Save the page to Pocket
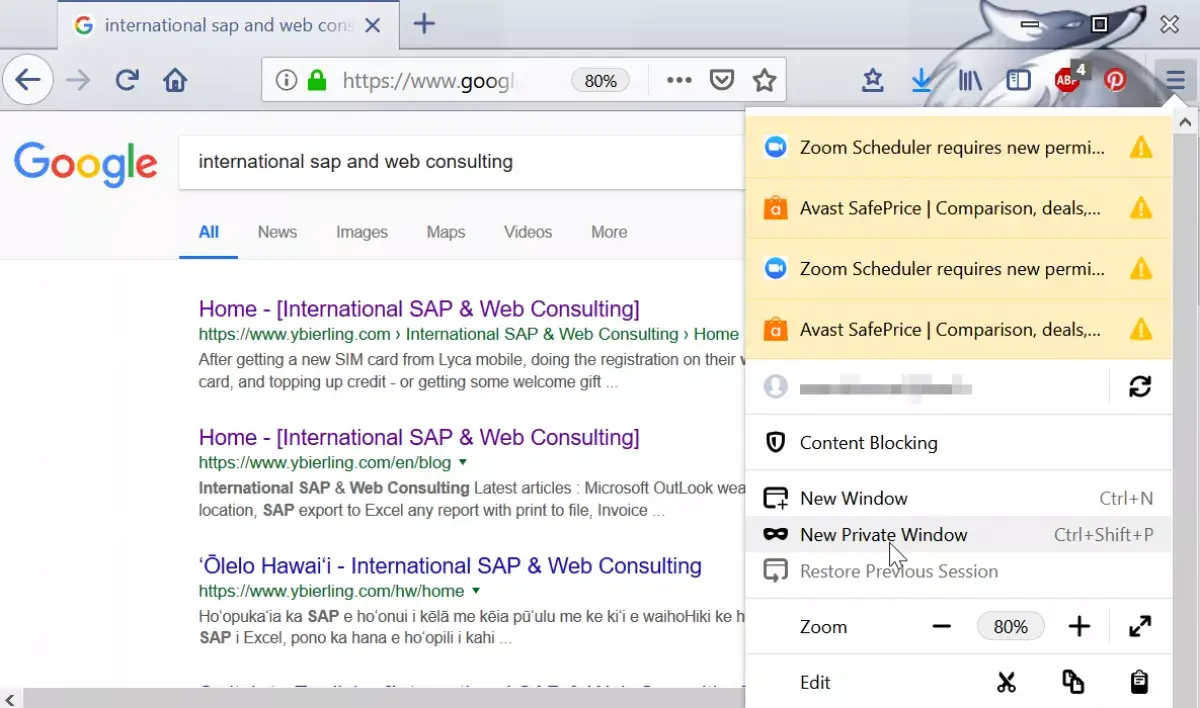The height and width of the screenshot is (708, 1200). click(x=722, y=80)
